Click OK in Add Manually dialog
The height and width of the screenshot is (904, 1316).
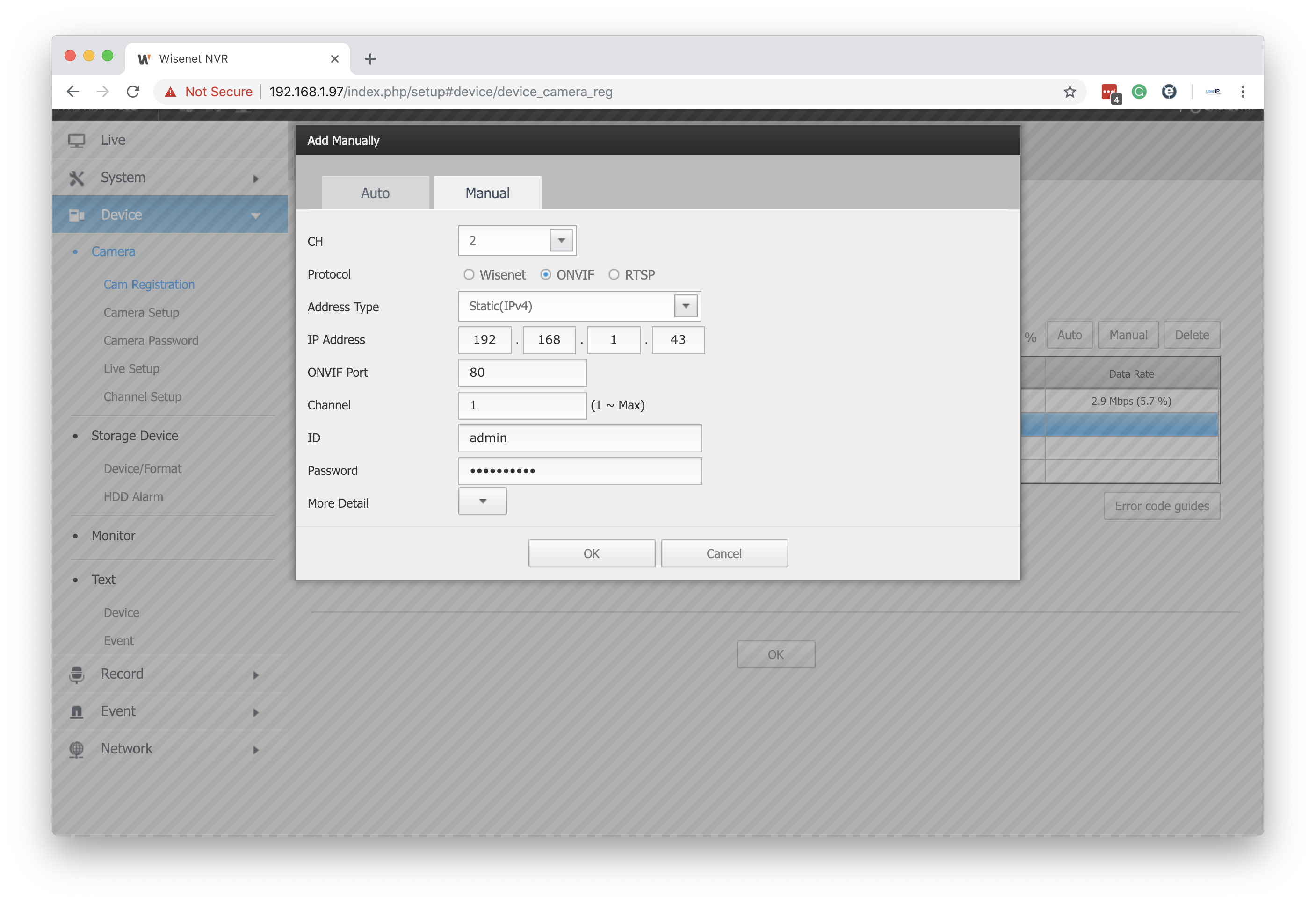(x=591, y=553)
